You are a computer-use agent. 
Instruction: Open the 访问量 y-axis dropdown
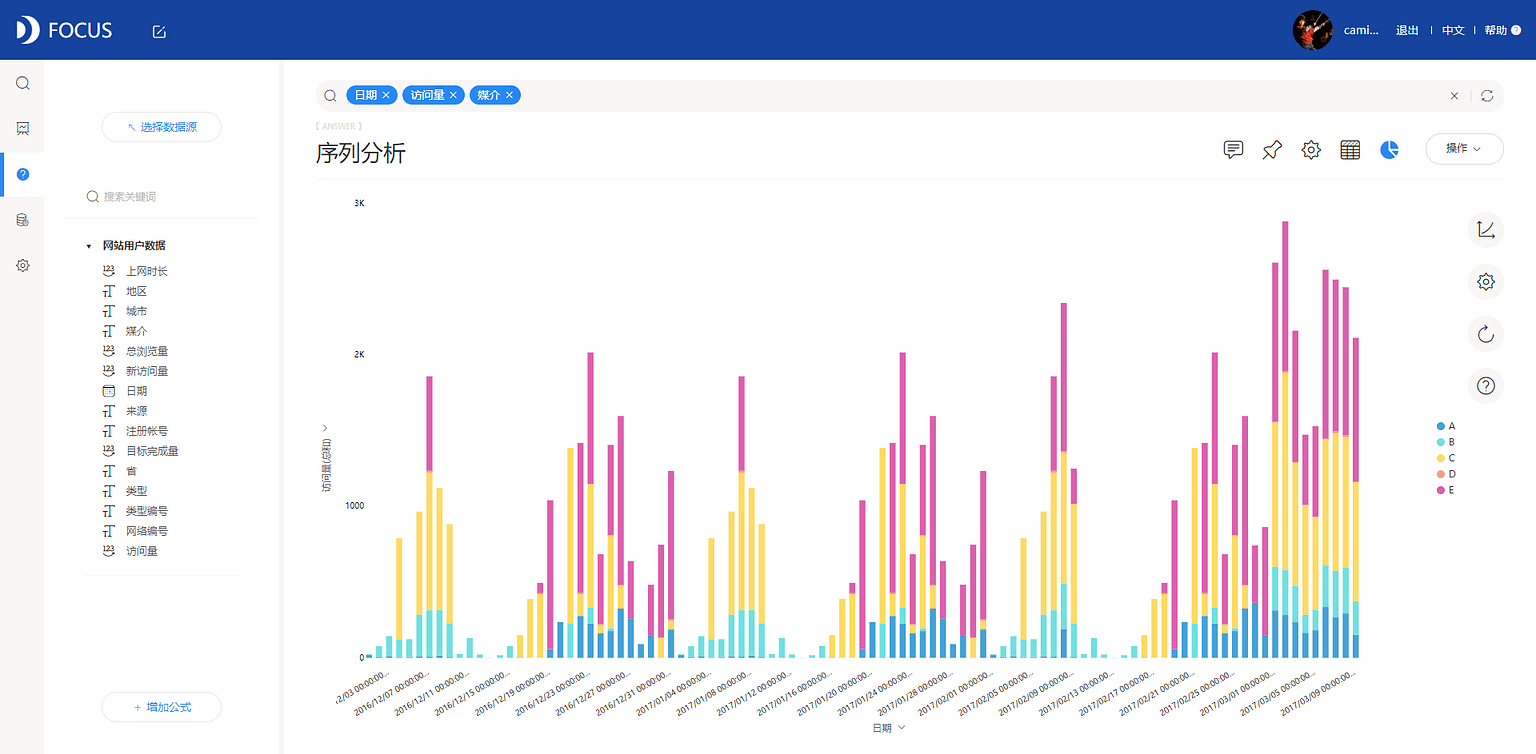[325, 458]
